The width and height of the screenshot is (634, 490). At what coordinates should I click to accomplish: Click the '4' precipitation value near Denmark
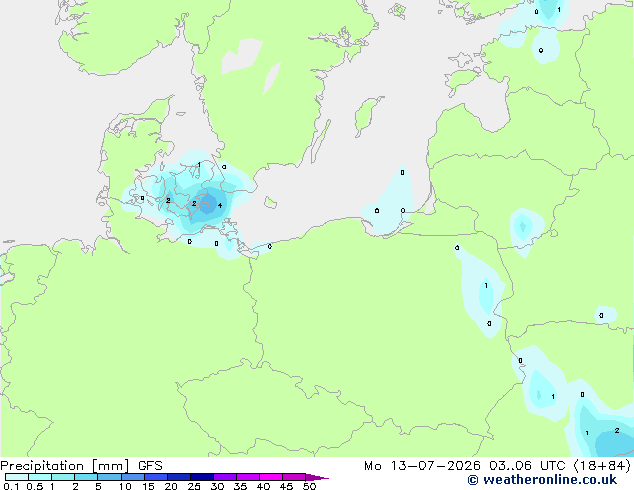click(220, 205)
